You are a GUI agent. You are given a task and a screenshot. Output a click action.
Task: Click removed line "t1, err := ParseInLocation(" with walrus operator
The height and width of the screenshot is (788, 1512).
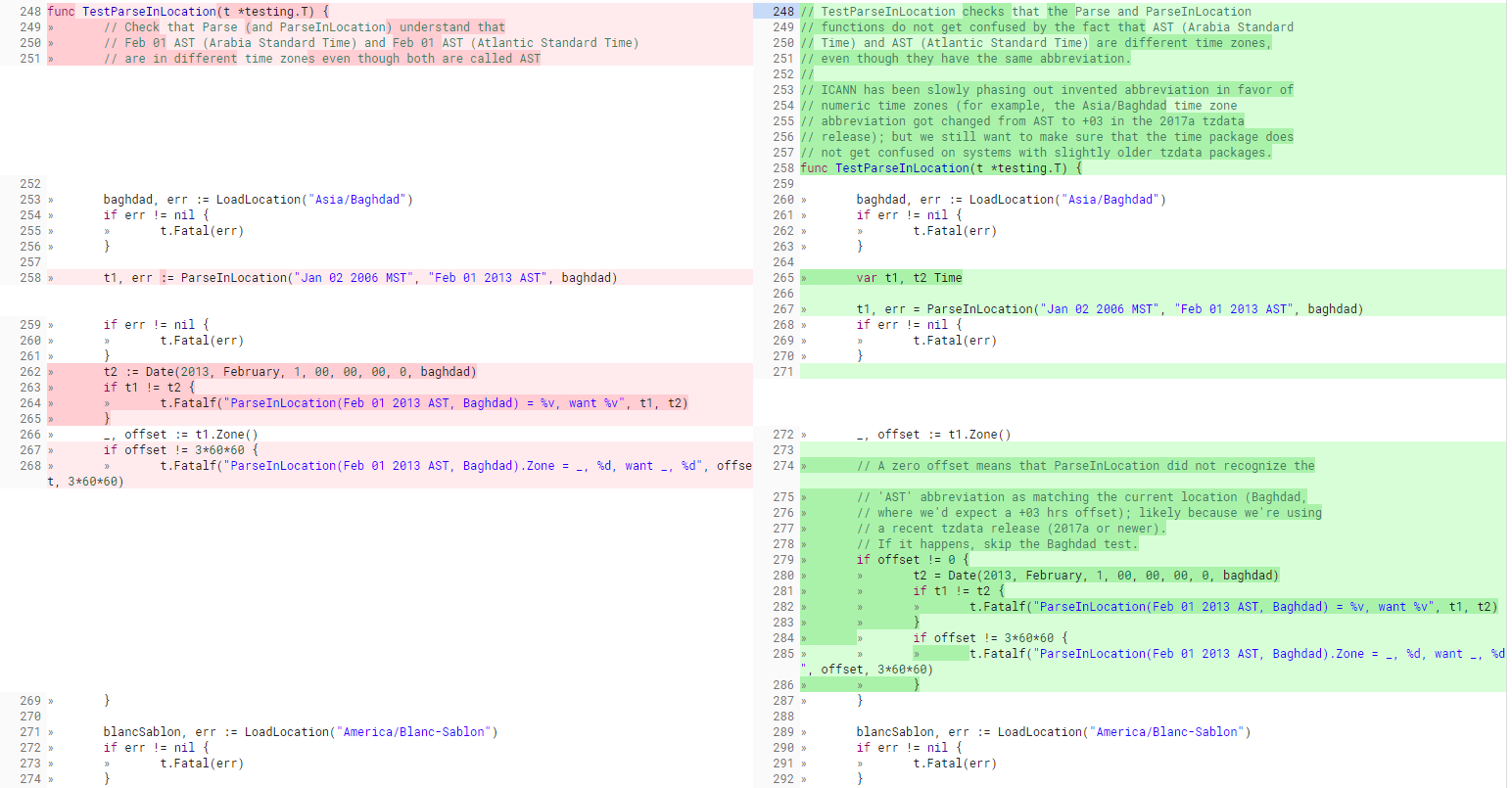[x=360, y=278]
